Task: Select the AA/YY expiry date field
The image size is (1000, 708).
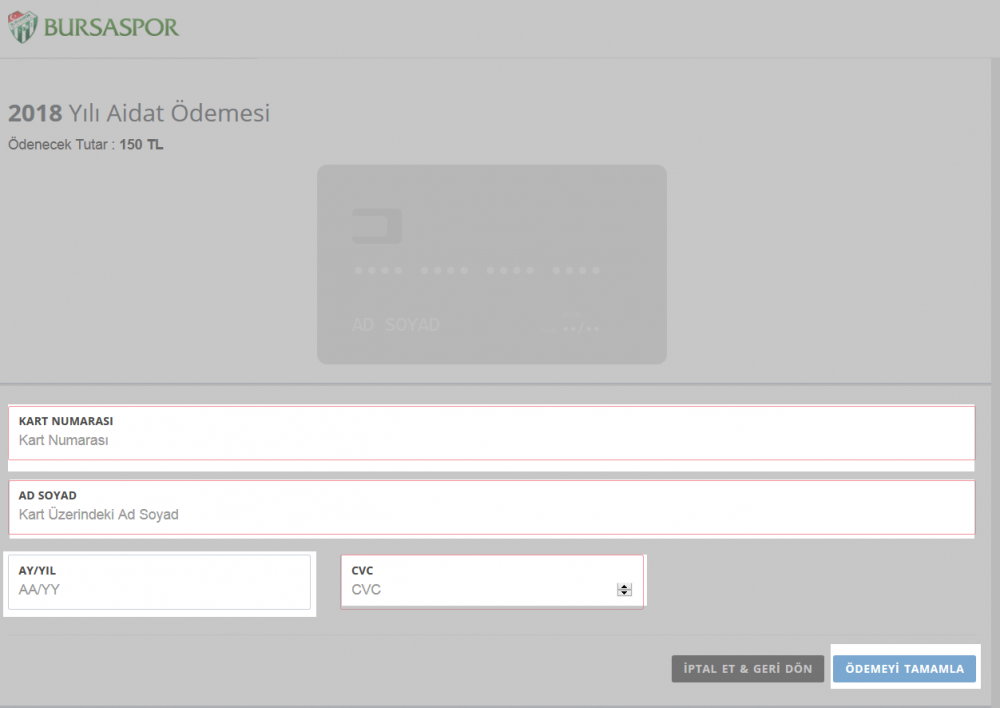Action: (x=160, y=590)
